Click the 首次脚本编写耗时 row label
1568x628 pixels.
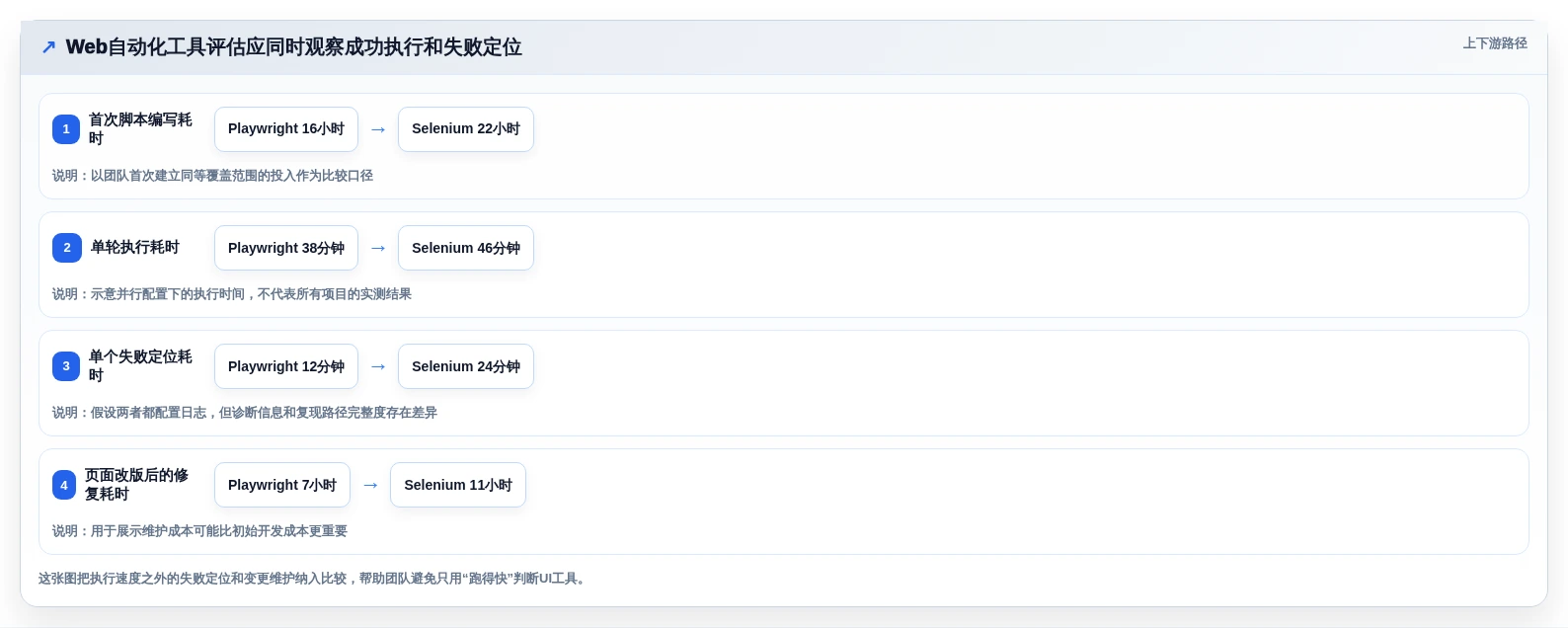[140, 129]
